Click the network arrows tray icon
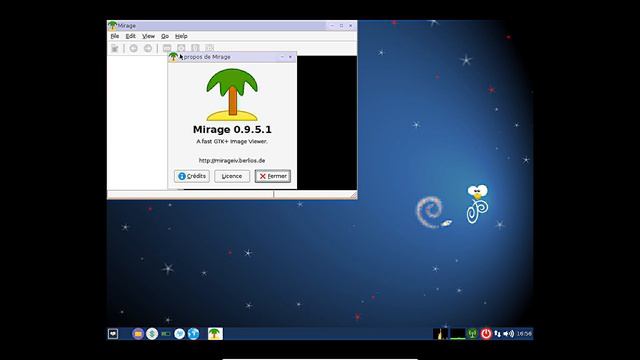The height and width of the screenshot is (360, 640). (497, 334)
